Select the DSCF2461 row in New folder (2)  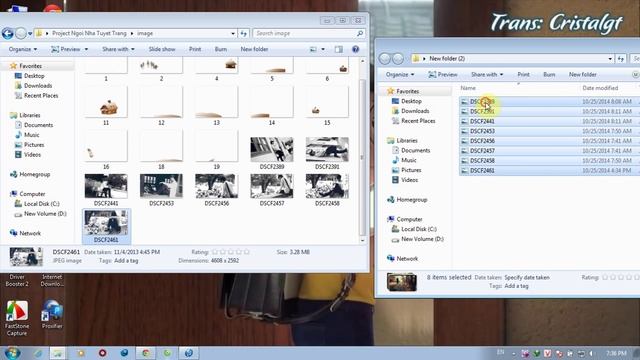coord(549,171)
